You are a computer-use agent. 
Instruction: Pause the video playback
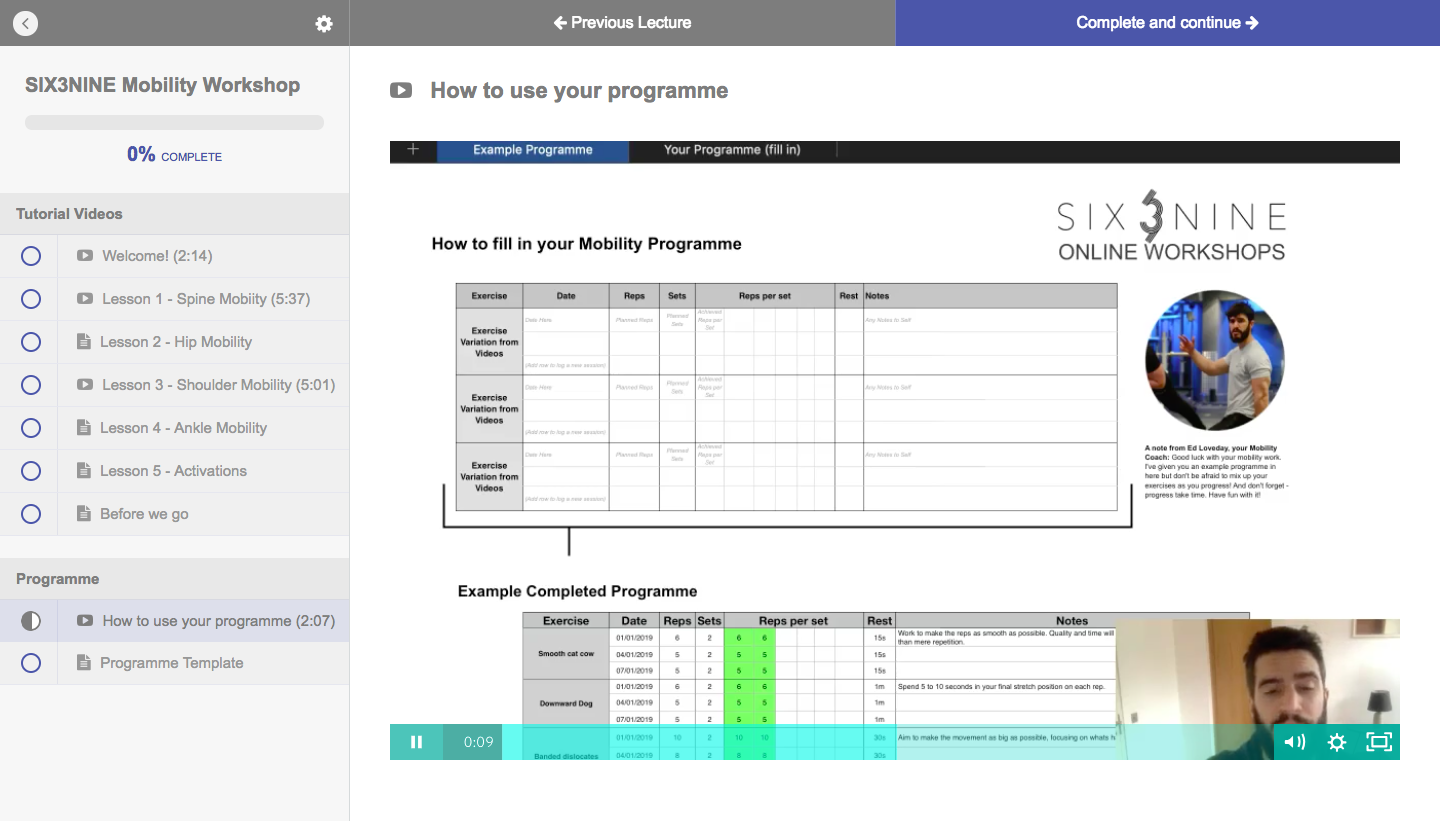coord(416,742)
